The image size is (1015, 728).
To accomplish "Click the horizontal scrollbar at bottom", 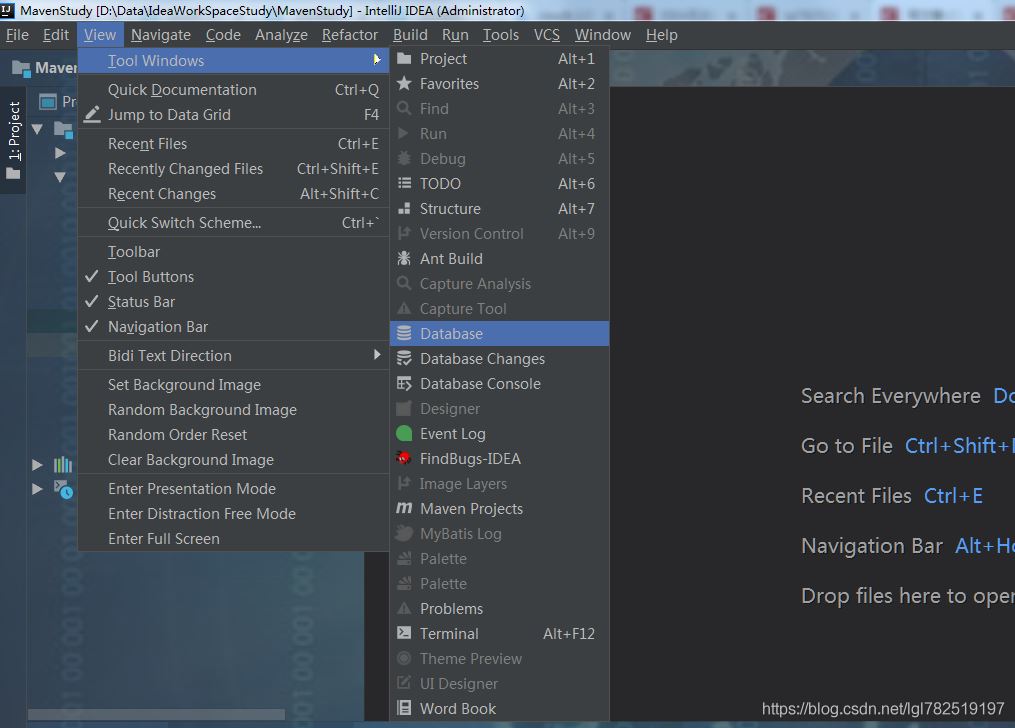I will (x=155, y=715).
